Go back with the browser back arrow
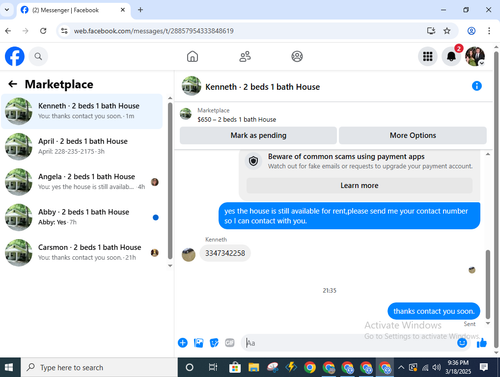The image size is (500, 377). pos(8,31)
